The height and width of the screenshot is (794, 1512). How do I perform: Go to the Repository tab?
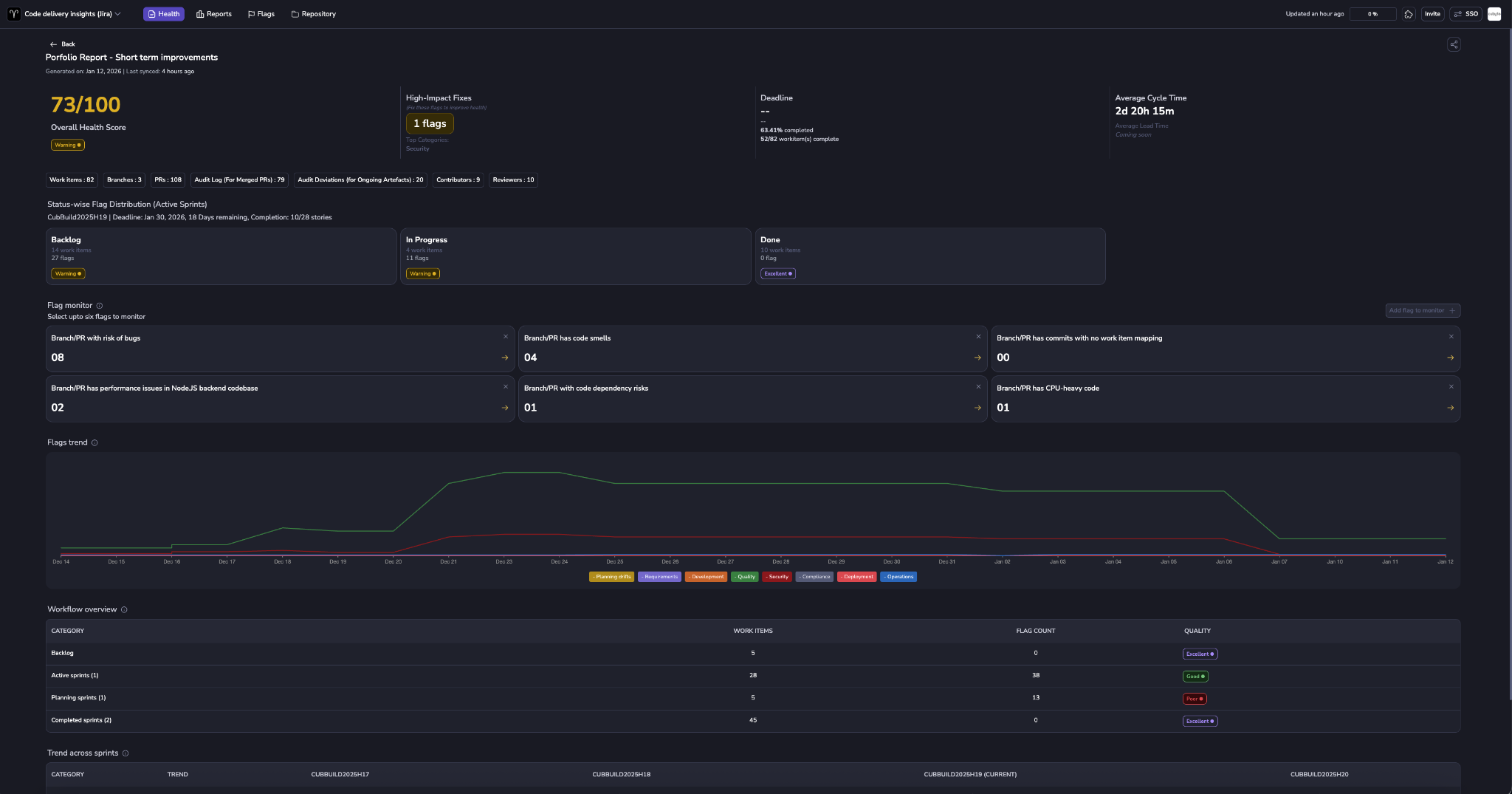pyautogui.click(x=313, y=14)
